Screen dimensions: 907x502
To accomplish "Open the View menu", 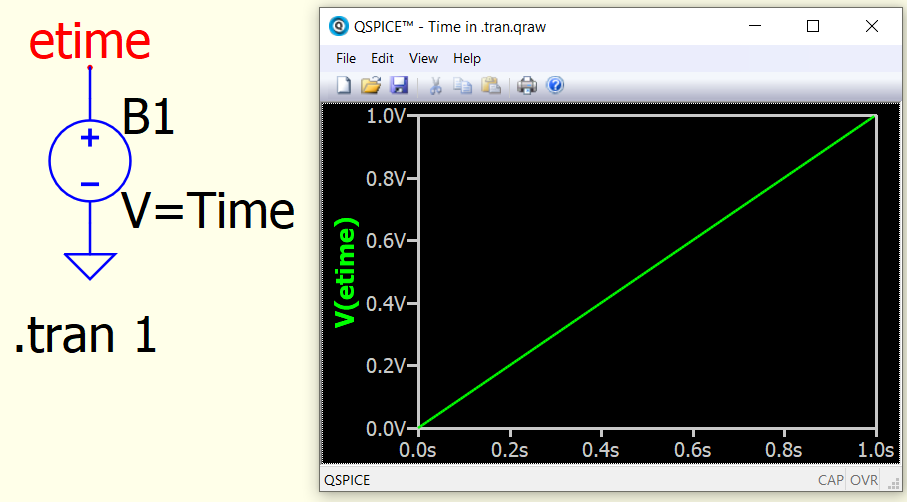I will [x=423, y=58].
